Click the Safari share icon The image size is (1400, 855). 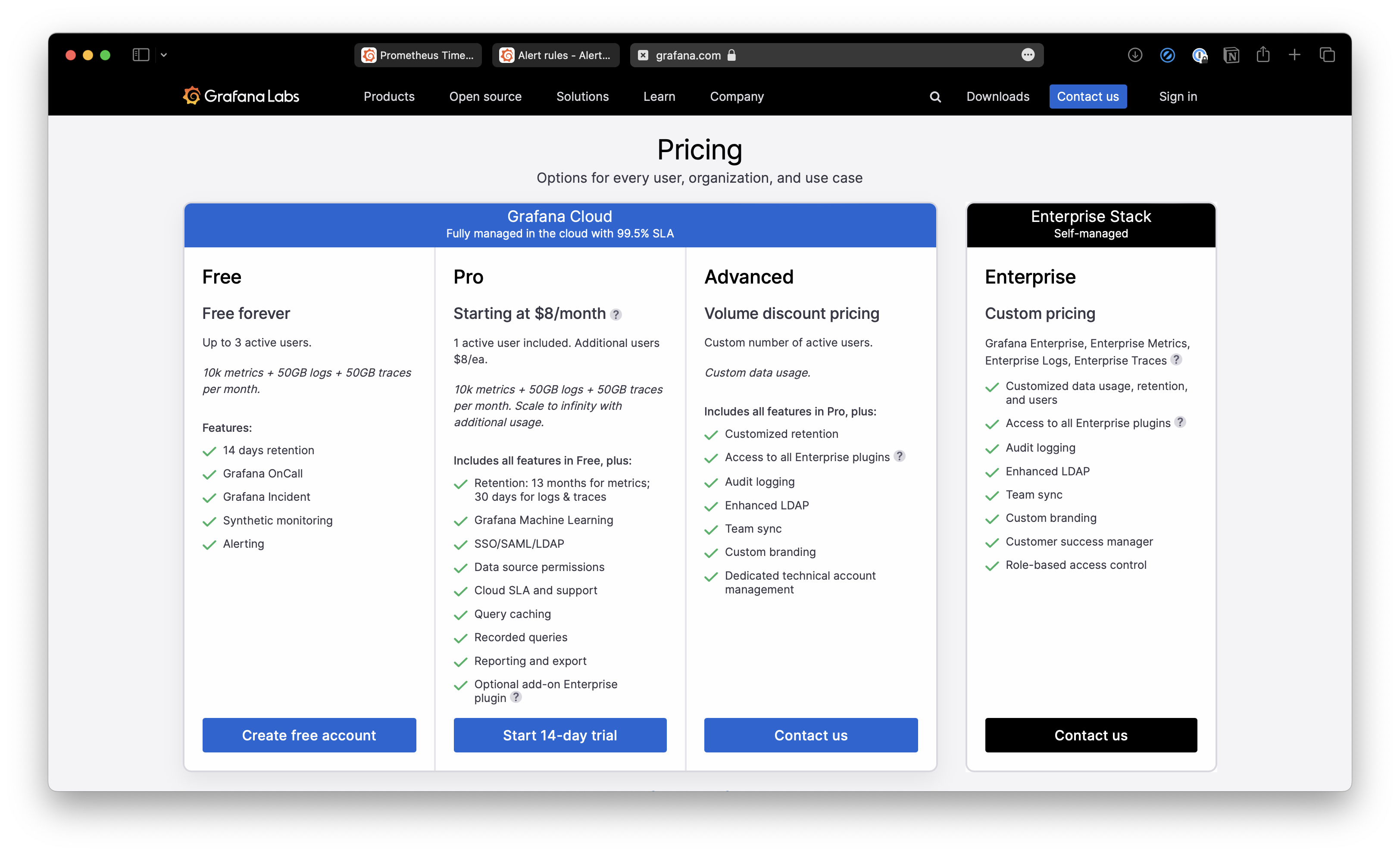click(1262, 55)
